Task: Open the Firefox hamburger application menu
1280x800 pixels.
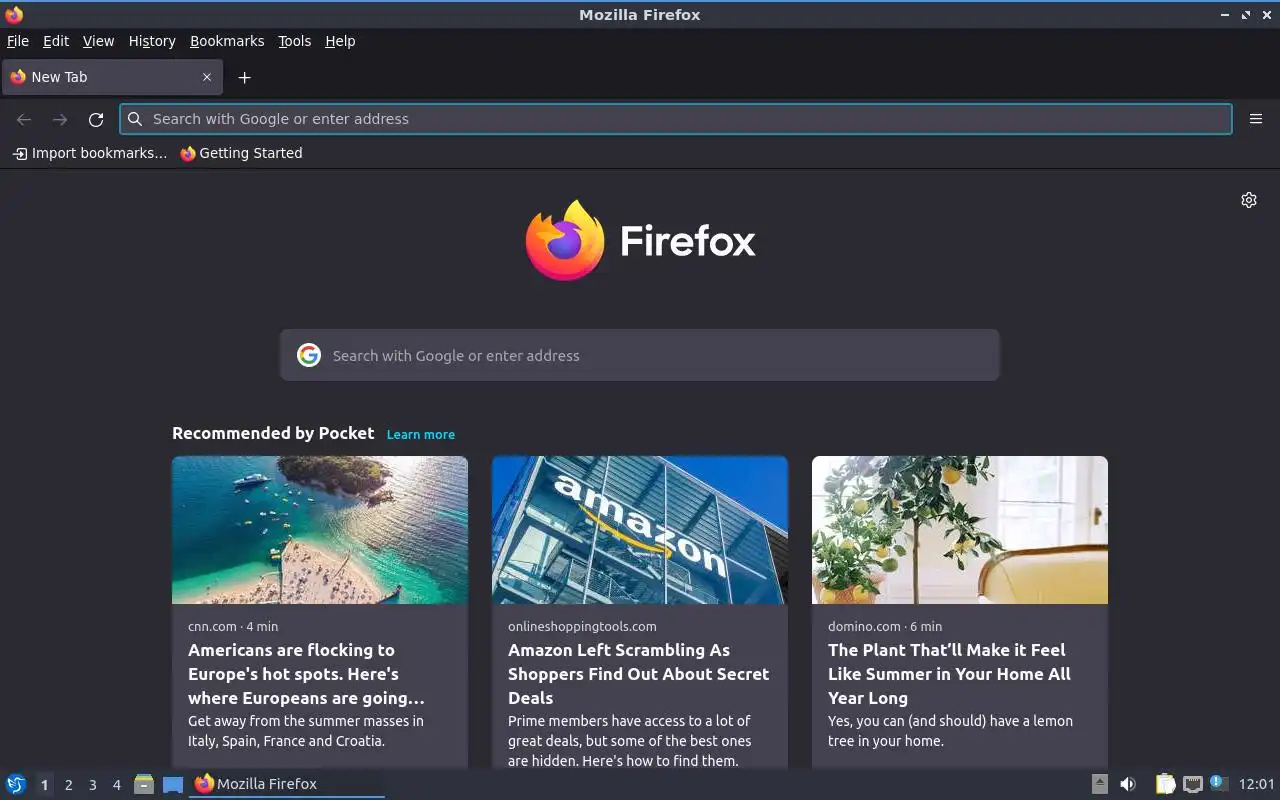Action: [1256, 119]
